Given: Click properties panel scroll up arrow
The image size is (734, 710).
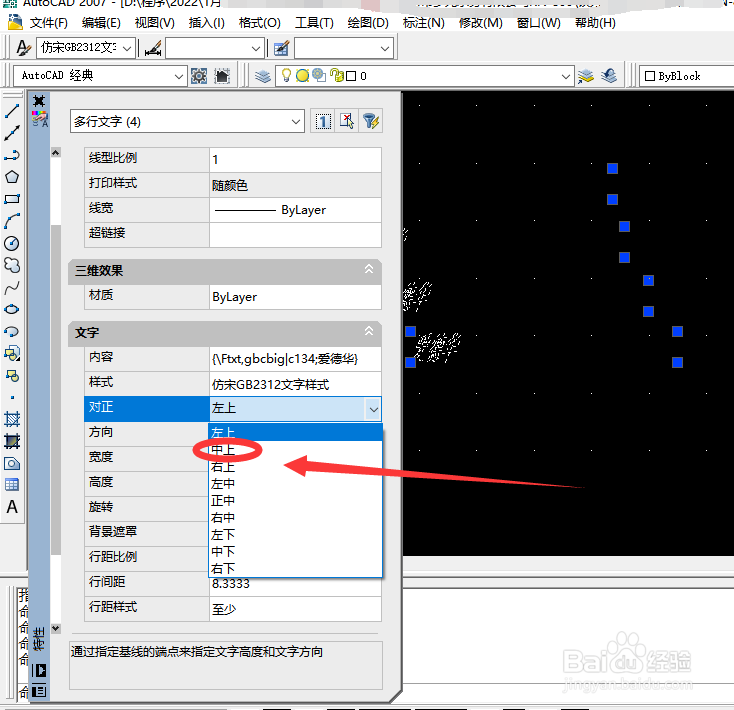Looking at the screenshot, I should point(56,153).
